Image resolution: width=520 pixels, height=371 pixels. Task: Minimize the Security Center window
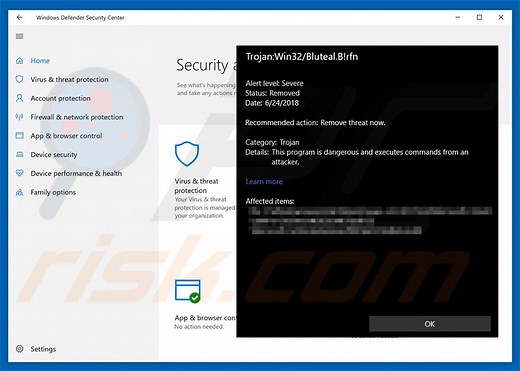(458, 17)
